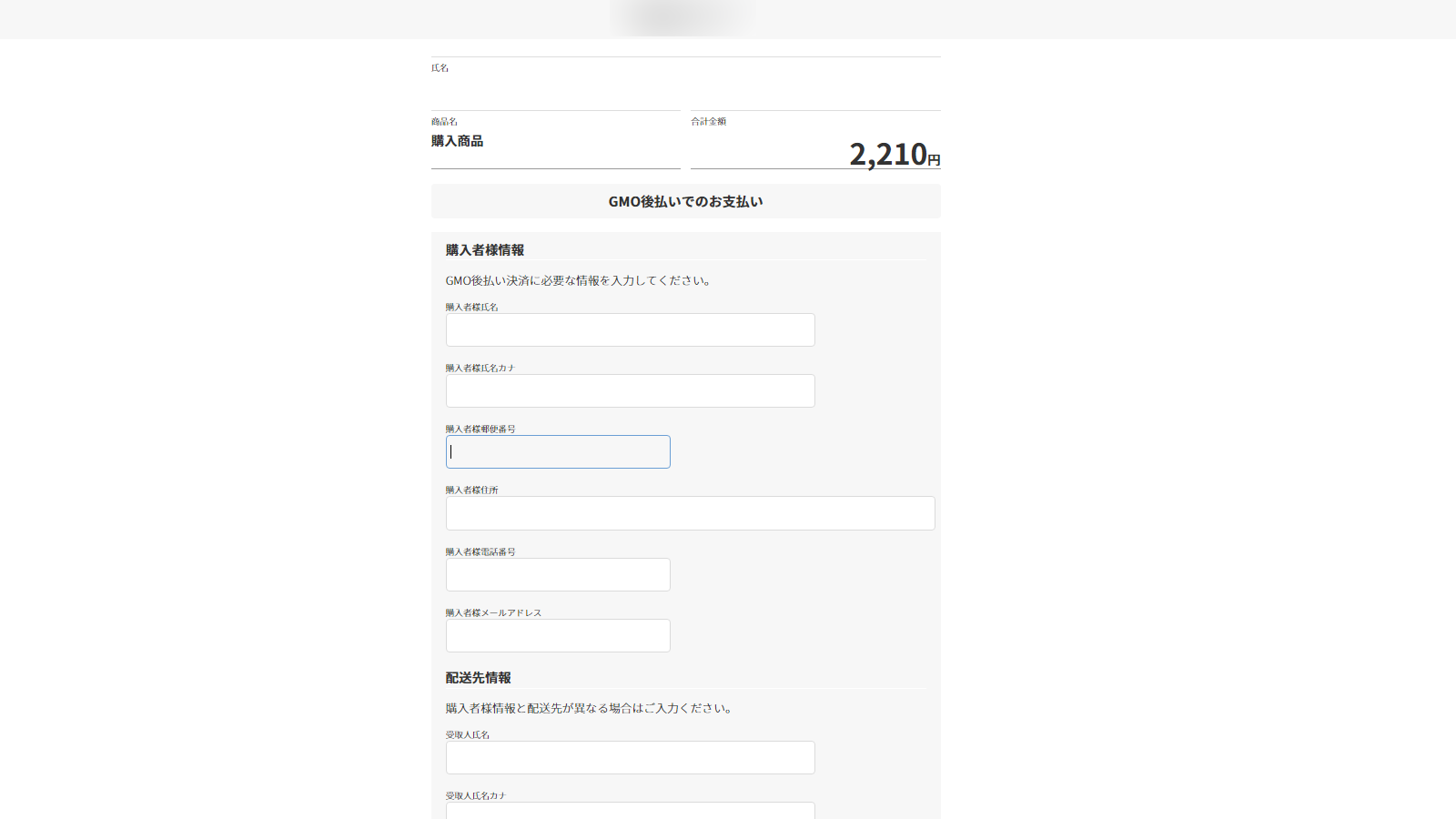Click the 購入者様氏名 input field
This screenshot has width=1456, height=819.
[630, 329]
